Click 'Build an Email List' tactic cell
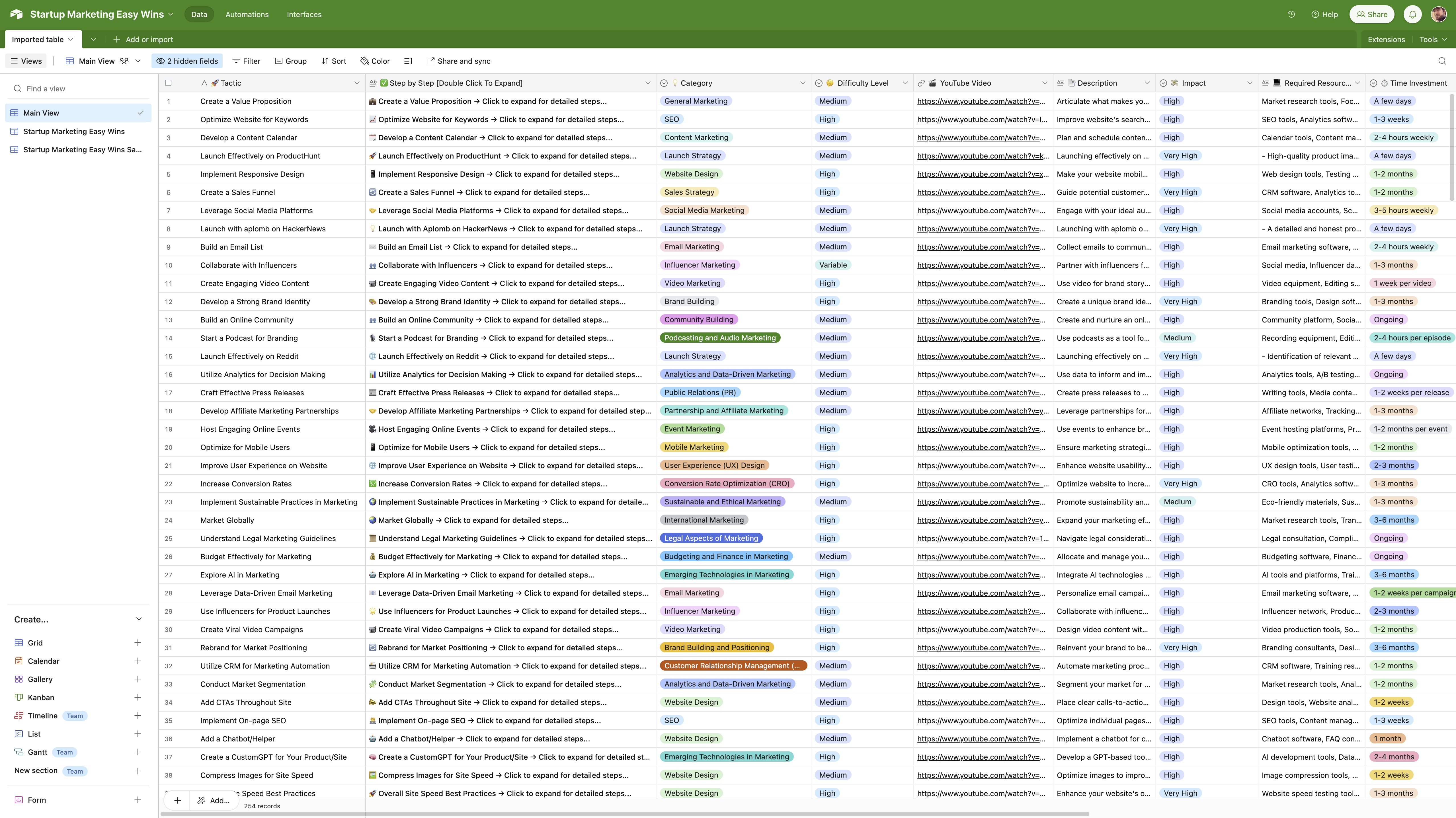The image size is (1456, 818). click(231, 247)
